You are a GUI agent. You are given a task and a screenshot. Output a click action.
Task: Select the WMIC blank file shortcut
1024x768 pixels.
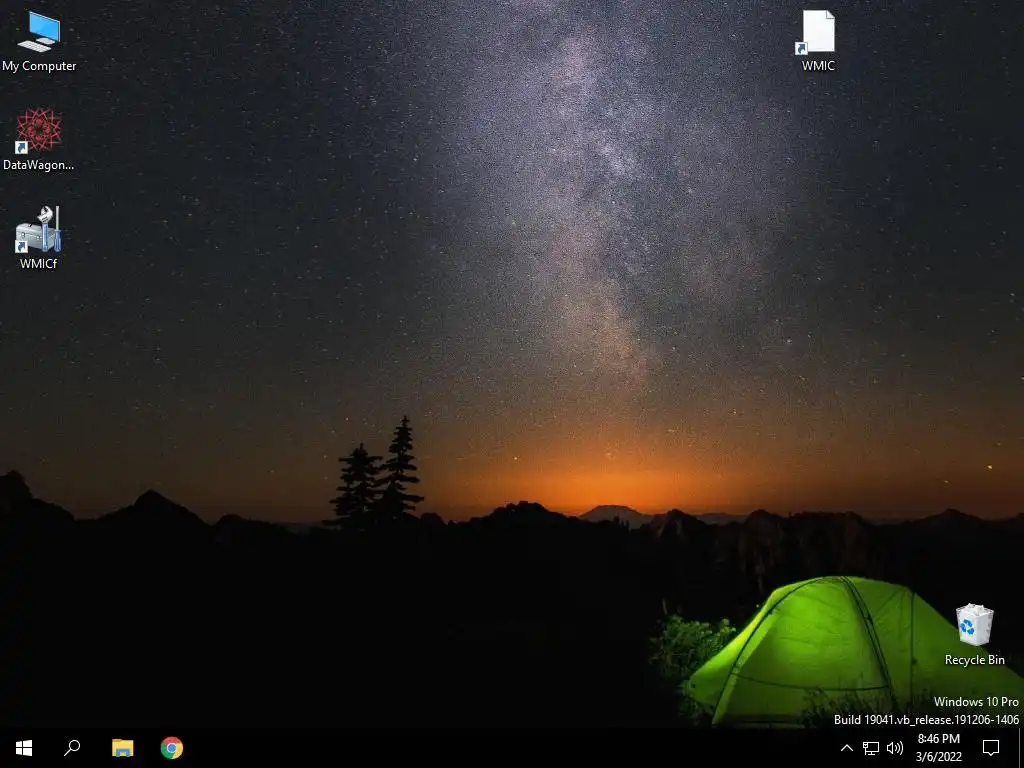(818, 40)
